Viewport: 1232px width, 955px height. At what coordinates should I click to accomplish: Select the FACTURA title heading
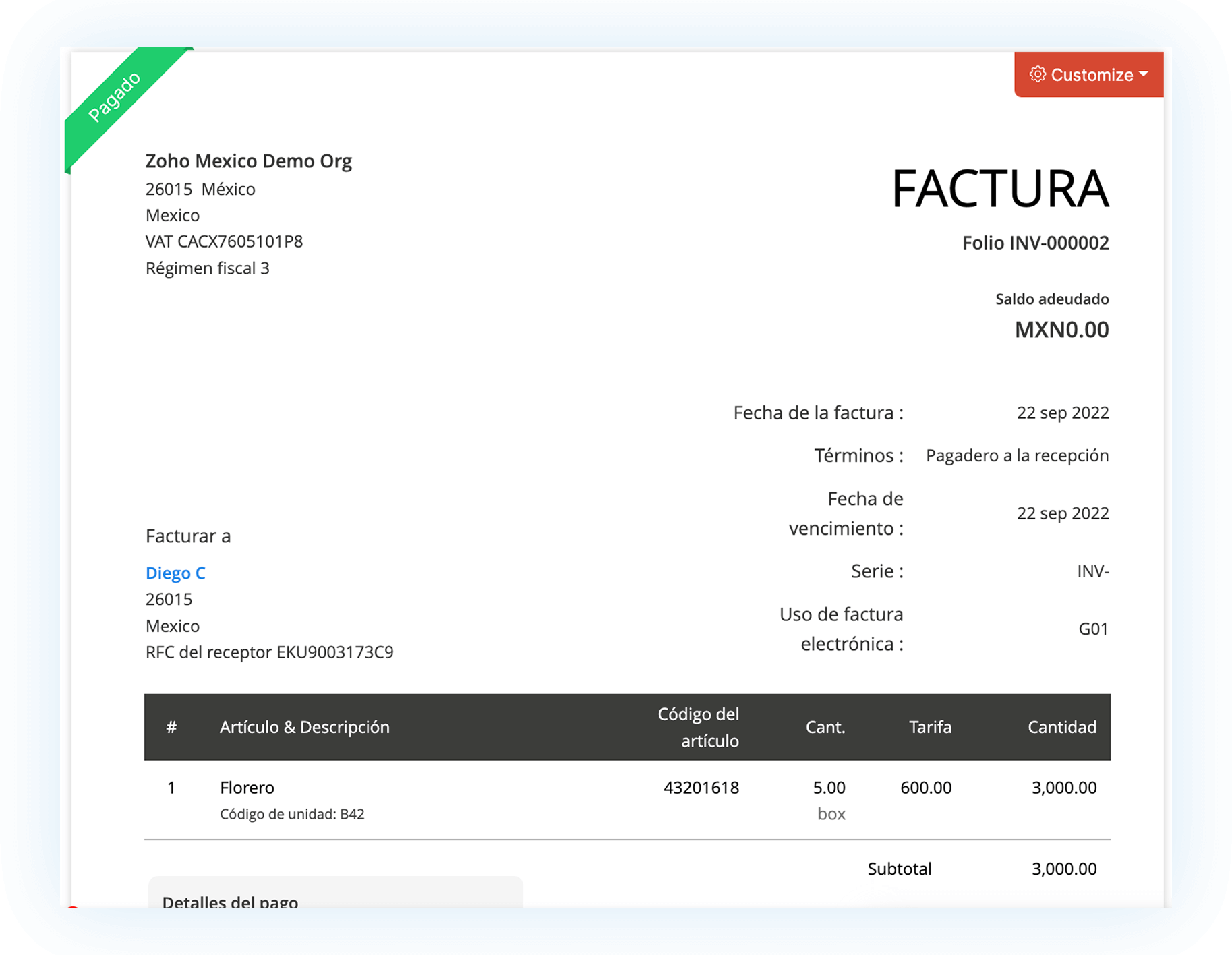(x=999, y=189)
